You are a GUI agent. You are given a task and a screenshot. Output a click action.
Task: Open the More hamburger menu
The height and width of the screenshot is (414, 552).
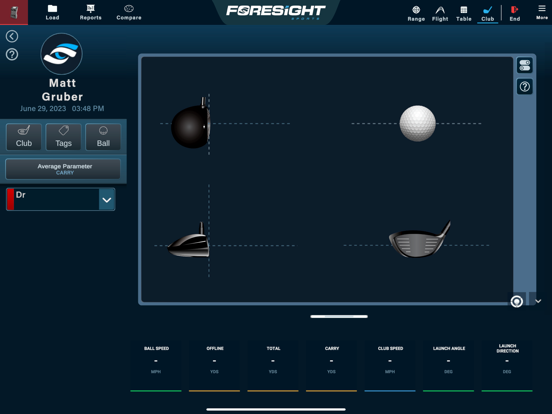pyautogui.click(x=542, y=12)
